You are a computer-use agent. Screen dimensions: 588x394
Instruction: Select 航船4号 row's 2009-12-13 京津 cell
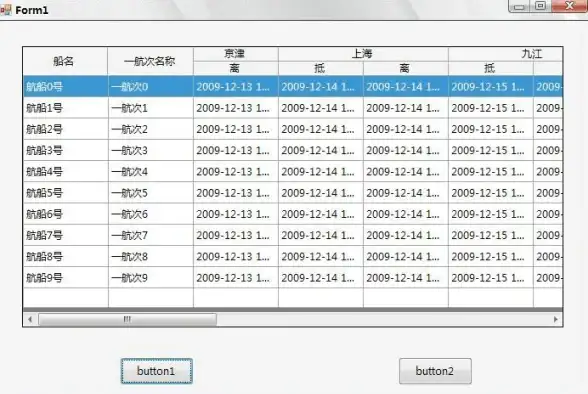[x=236, y=172]
